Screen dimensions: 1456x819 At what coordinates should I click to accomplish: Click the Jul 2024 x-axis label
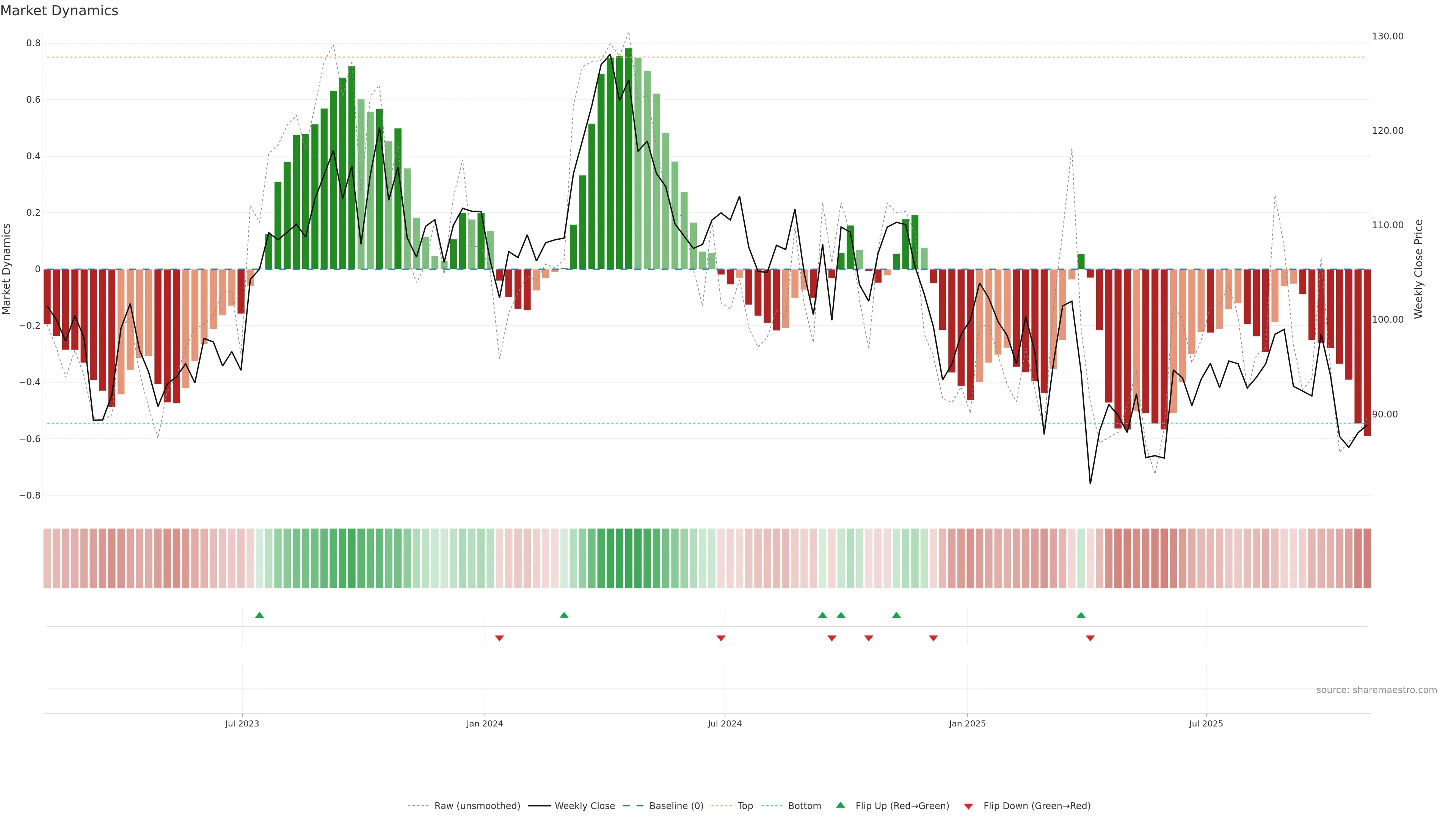(x=725, y=723)
